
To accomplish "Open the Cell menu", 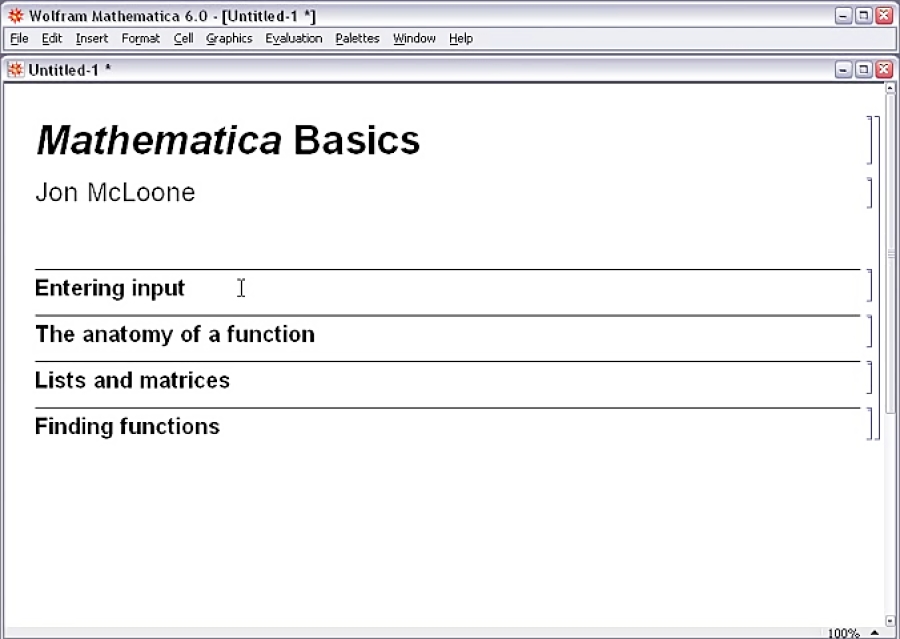I will [x=183, y=39].
